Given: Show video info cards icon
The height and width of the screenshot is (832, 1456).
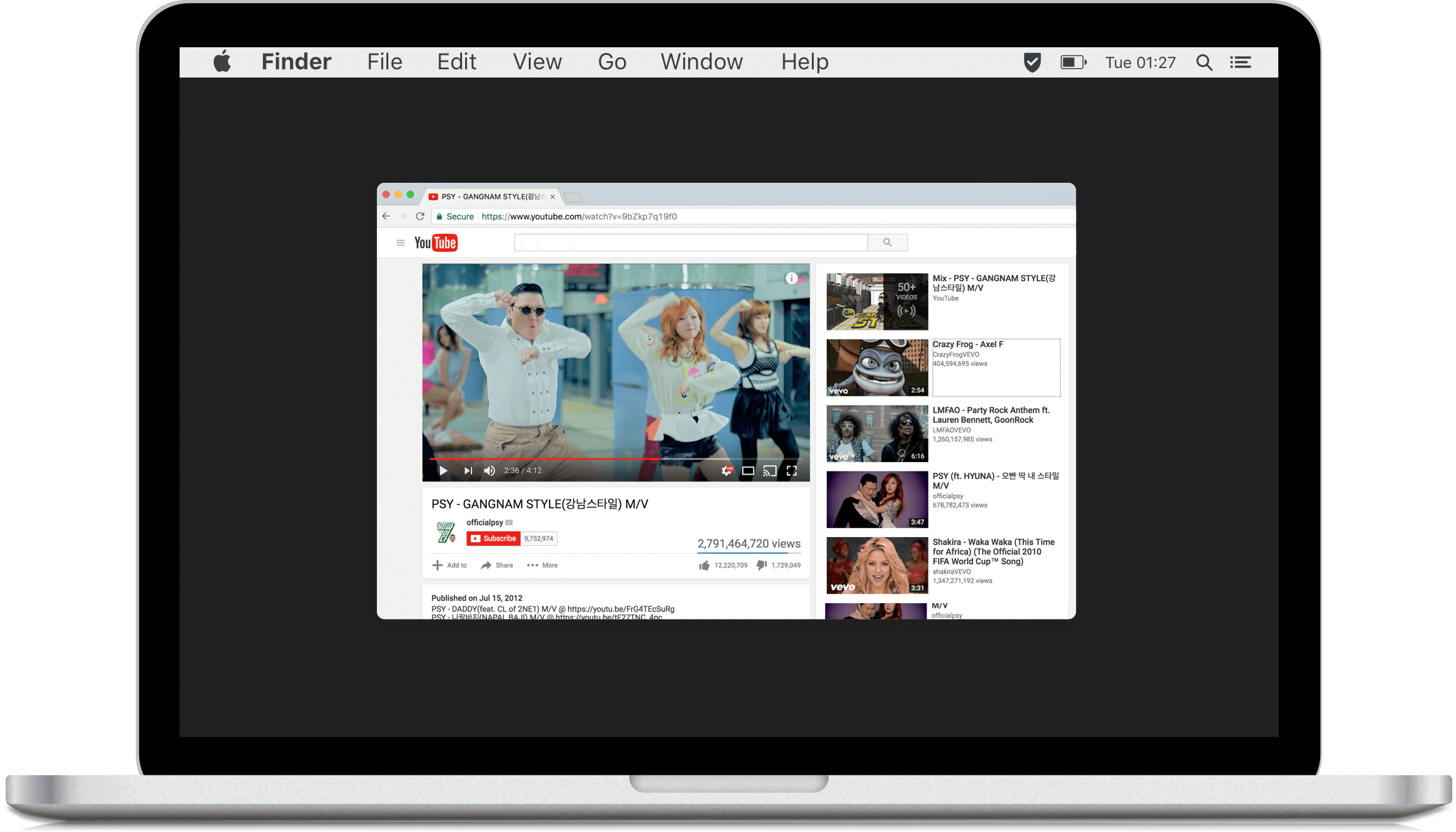Looking at the screenshot, I should coord(792,278).
